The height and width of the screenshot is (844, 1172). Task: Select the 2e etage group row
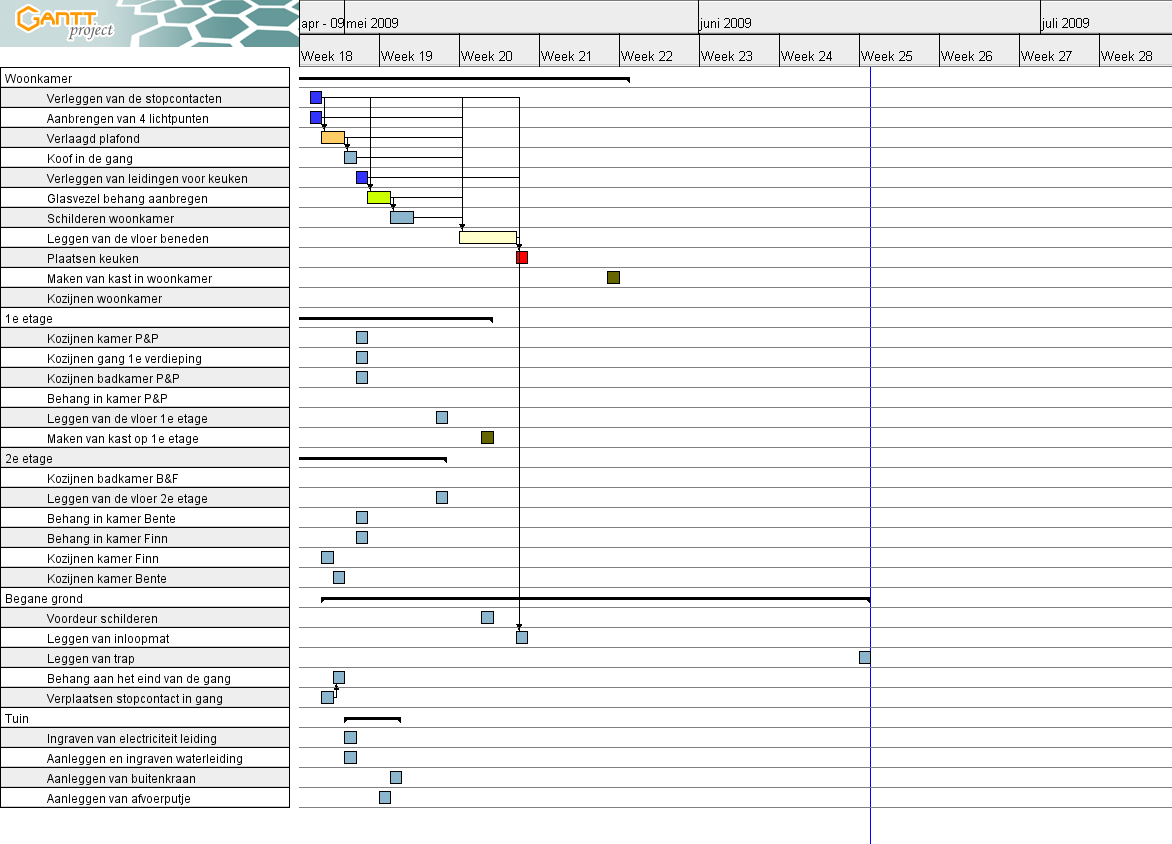[x=145, y=458]
